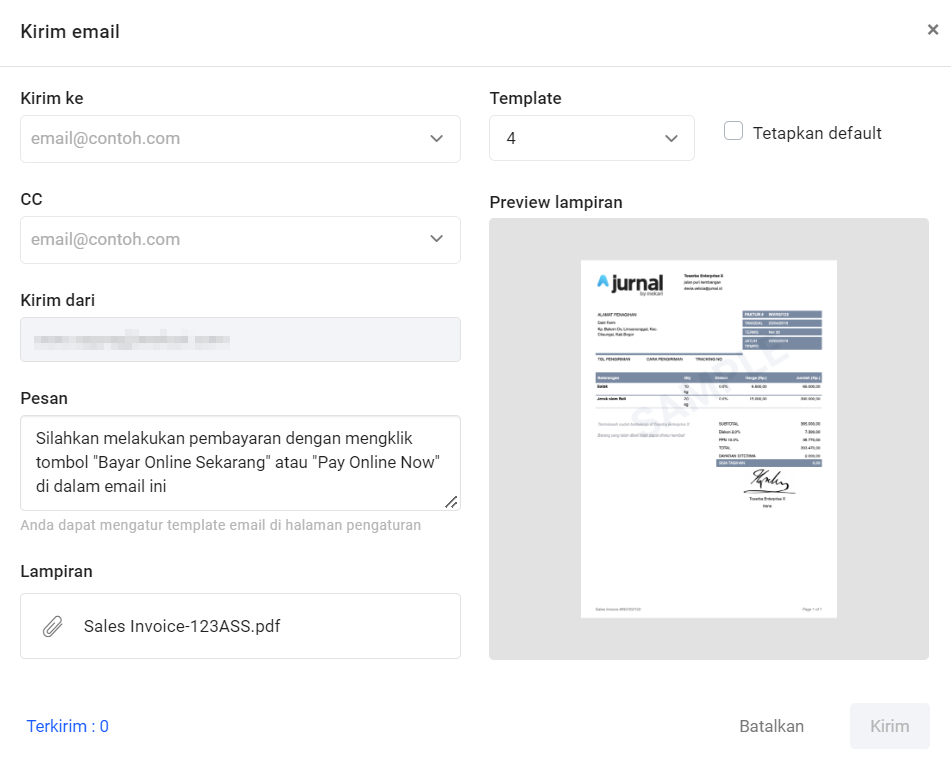
Task: Click the paperclip attachment icon
Action: (52, 627)
